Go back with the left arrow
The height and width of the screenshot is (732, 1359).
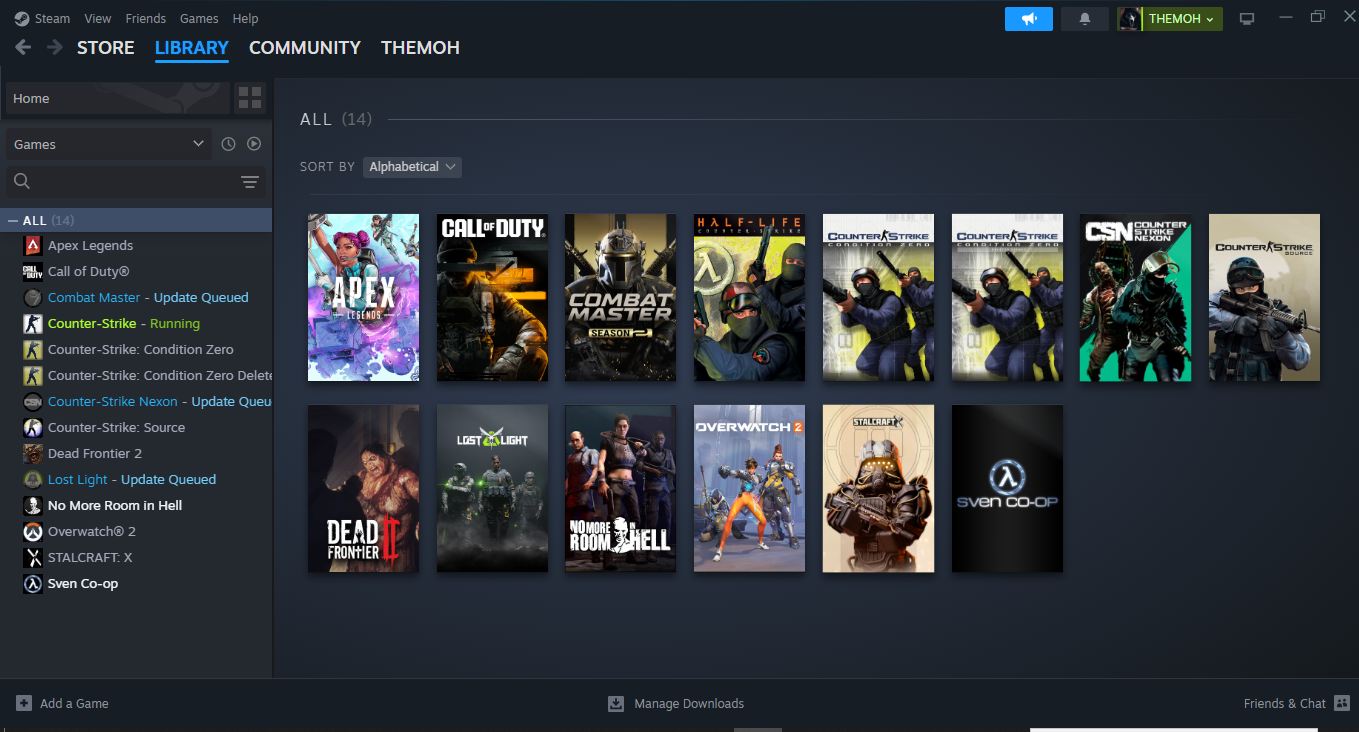point(23,47)
